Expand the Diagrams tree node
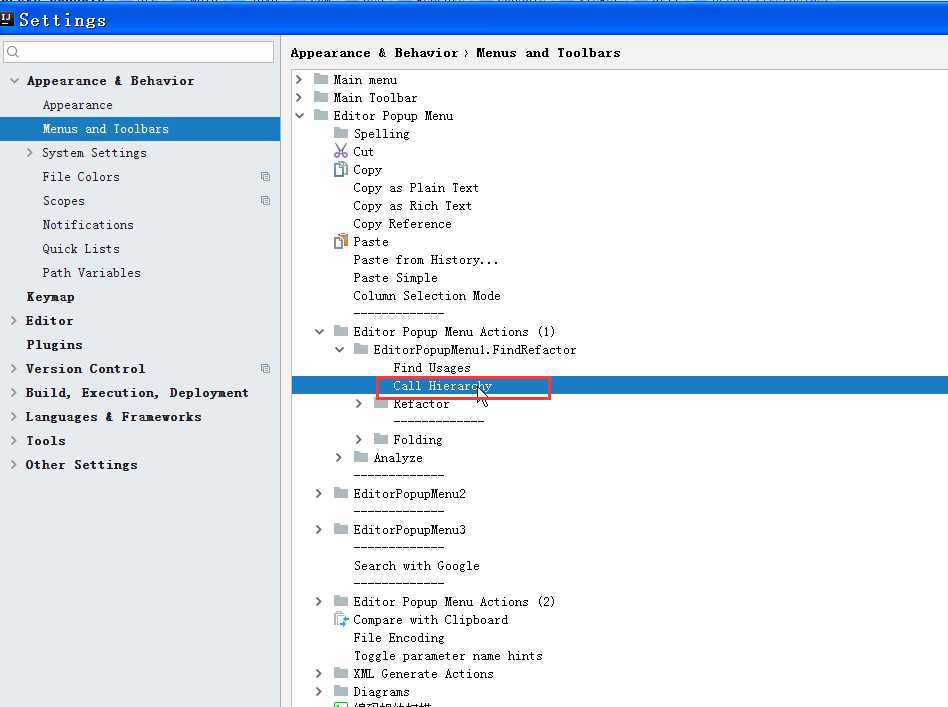 (x=319, y=691)
